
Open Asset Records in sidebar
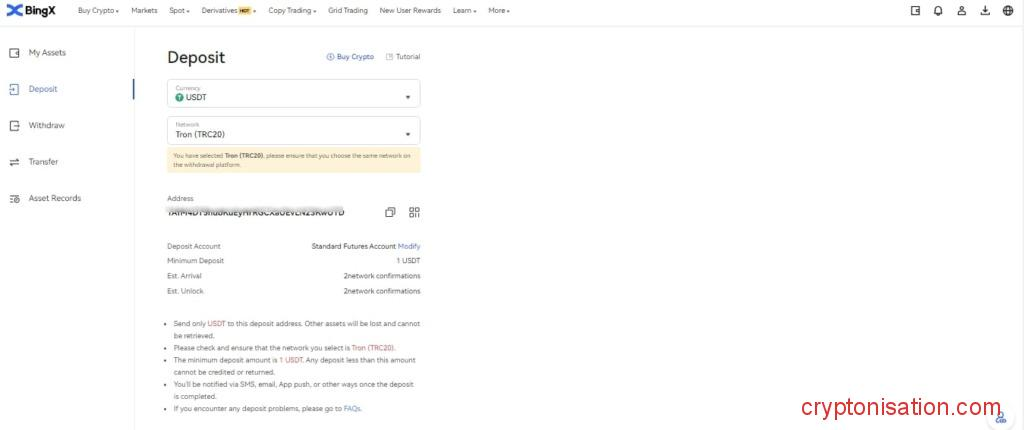[54, 198]
